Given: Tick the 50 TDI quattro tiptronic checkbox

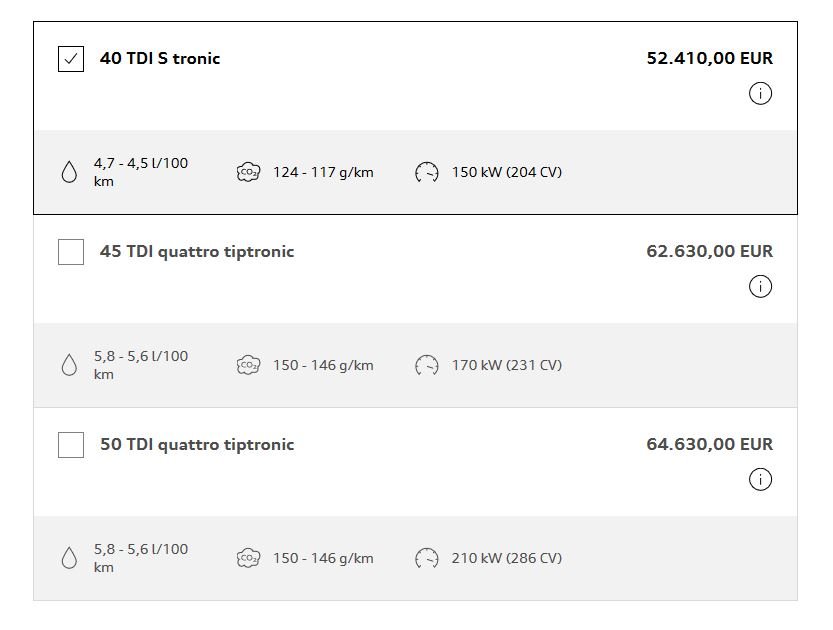Looking at the screenshot, I should tap(71, 445).
